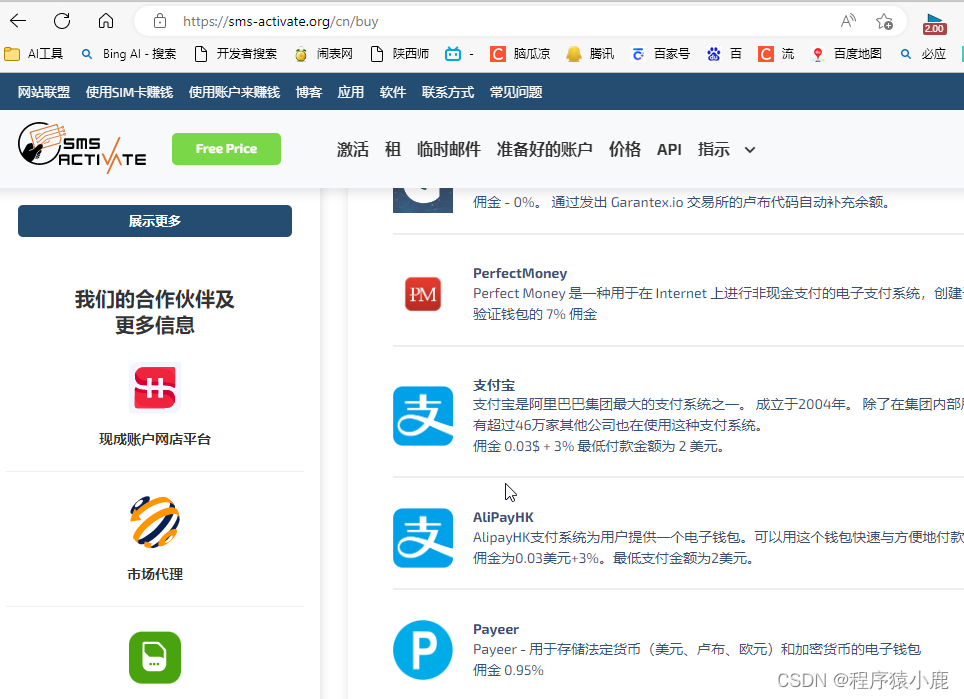Viewport: 964px width, 699px height.
Task: Open 价格 navigation tab
Action: (x=625, y=149)
